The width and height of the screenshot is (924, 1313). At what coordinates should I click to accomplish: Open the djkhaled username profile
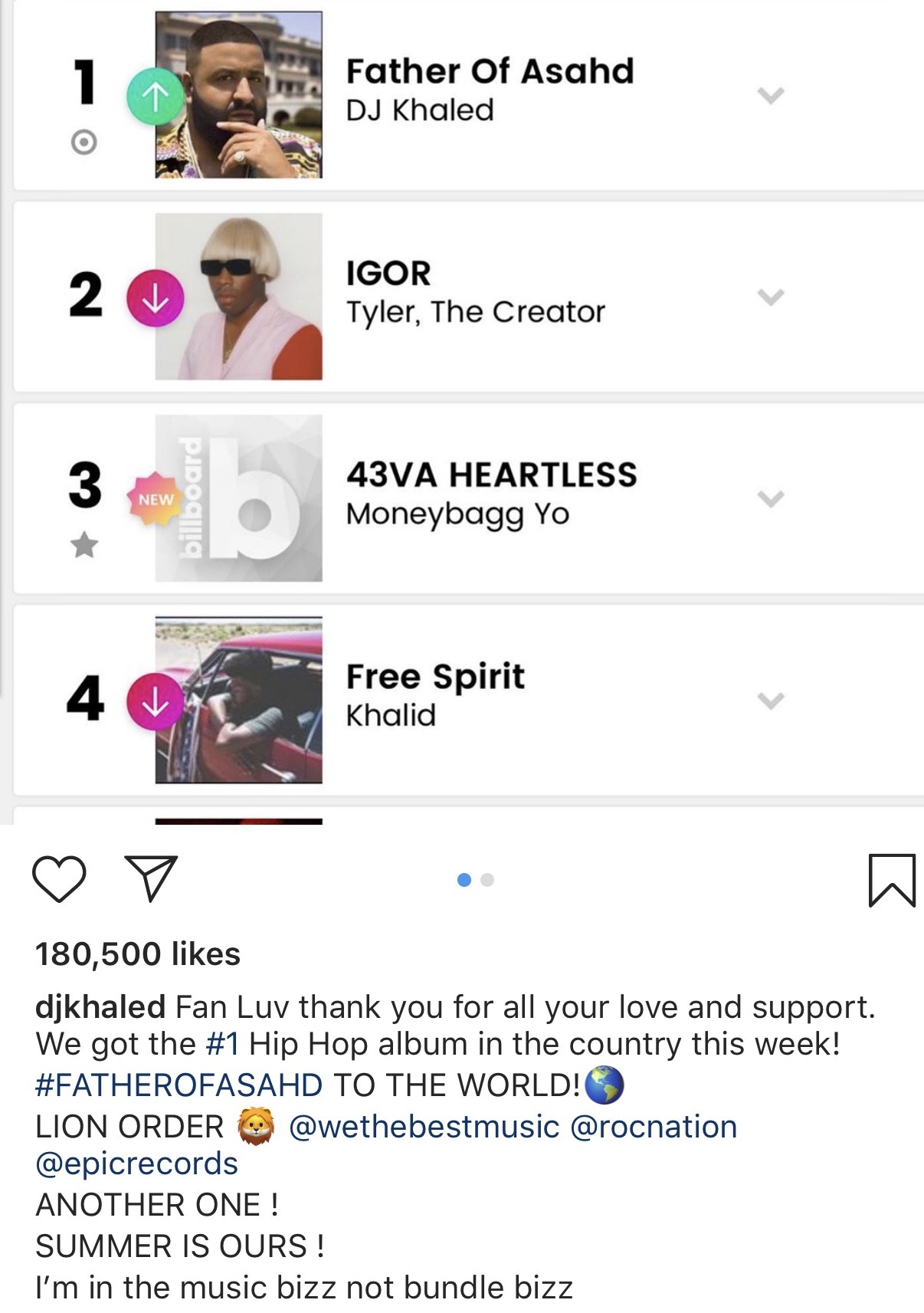(x=100, y=1007)
